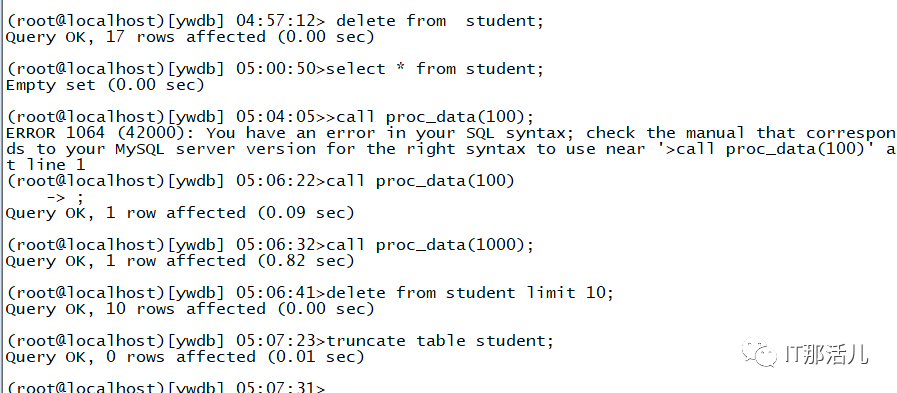Screen dimensions: 897x393
Task: Click the 'Query OK, 17 rows affected' line
Action: [x=190, y=37]
